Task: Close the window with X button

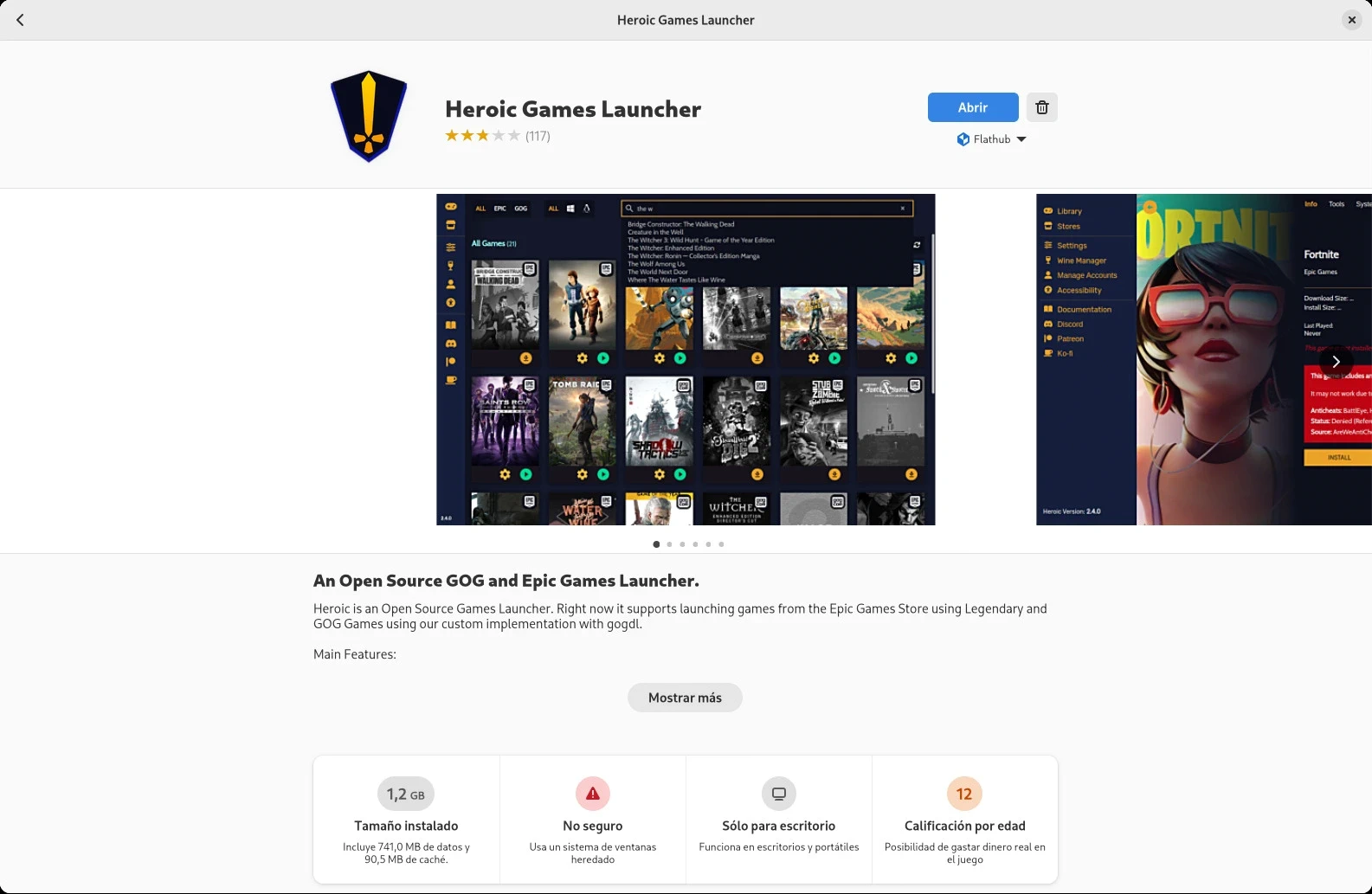Action: coord(1351,20)
